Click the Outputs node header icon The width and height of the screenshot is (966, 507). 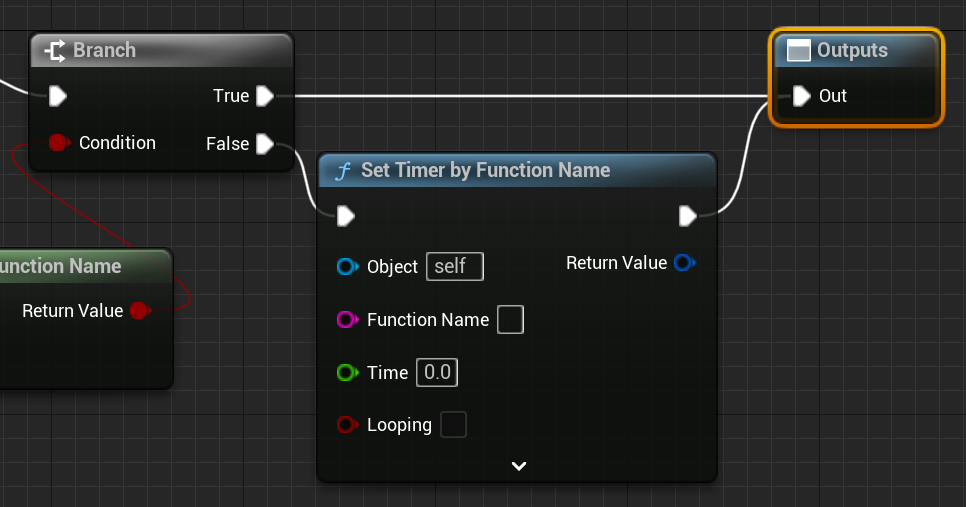coord(798,51)
